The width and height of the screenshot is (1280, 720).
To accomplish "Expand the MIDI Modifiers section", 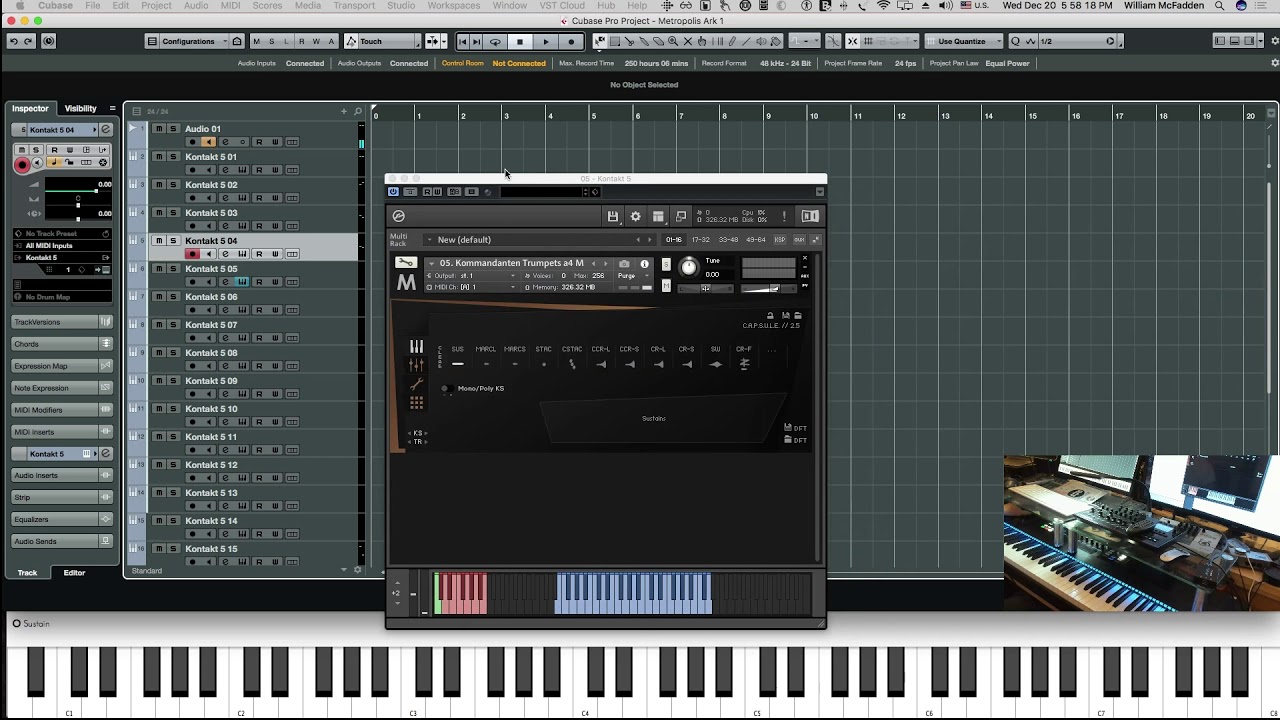I will pos(62,410).
